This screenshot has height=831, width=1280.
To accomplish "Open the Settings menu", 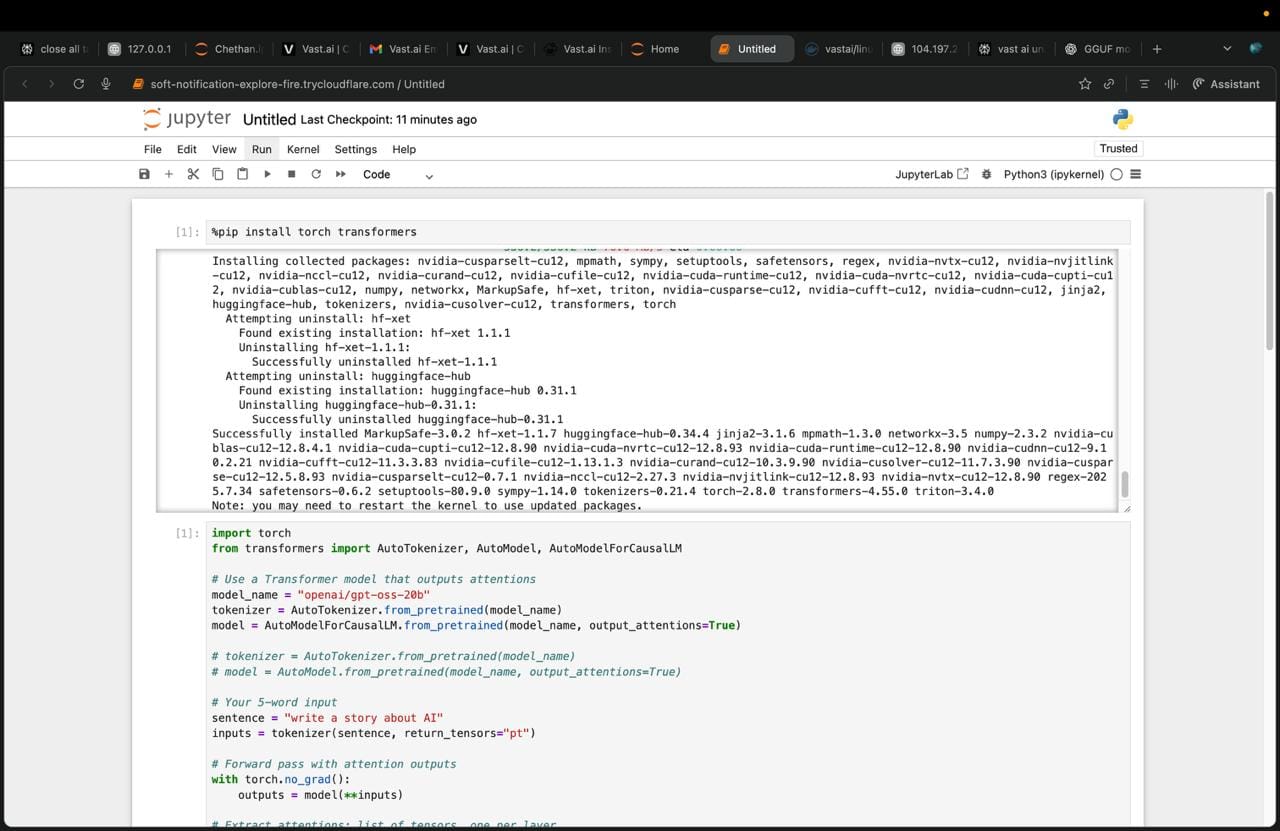I will 355,149.
